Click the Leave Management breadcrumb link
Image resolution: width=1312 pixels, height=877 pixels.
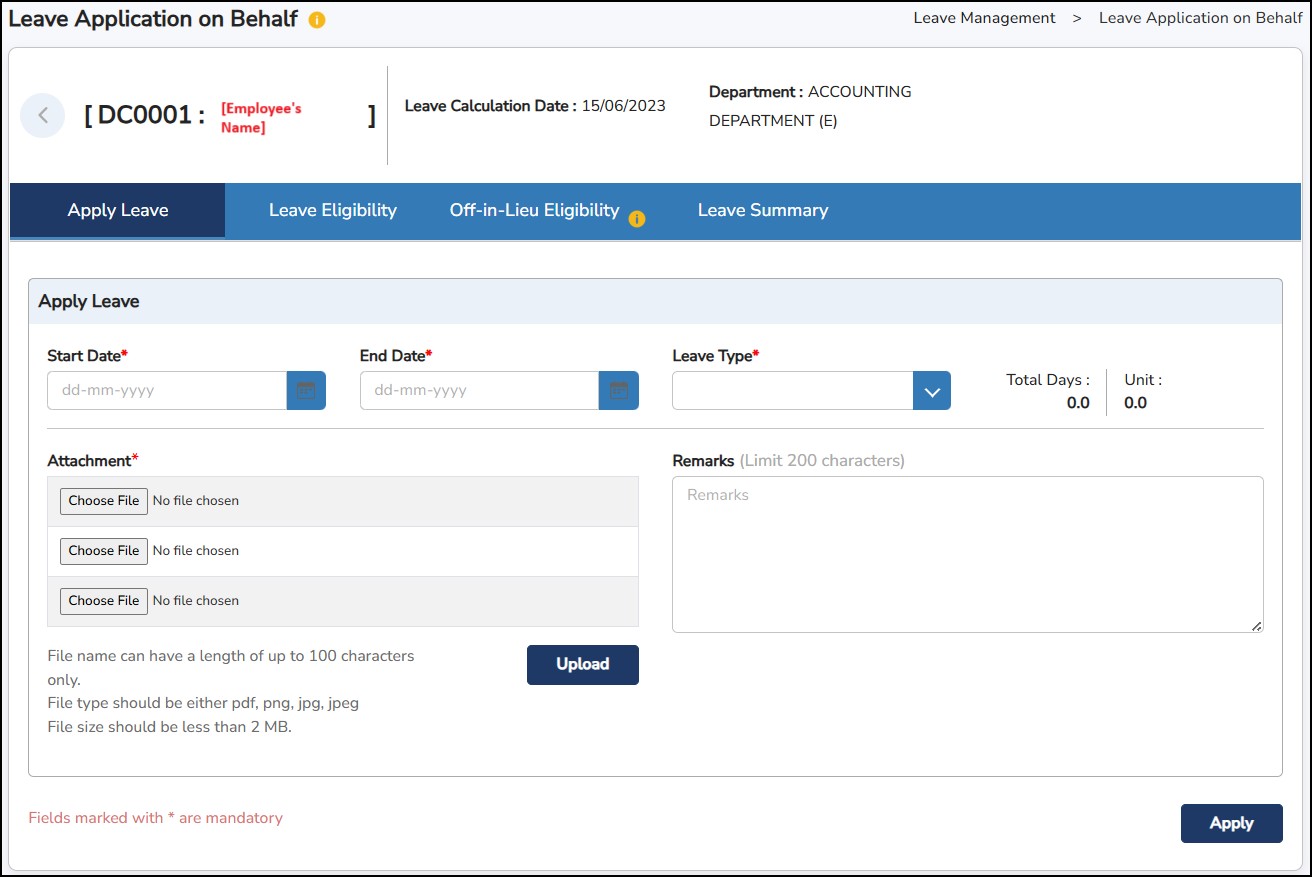click(984, 18)
